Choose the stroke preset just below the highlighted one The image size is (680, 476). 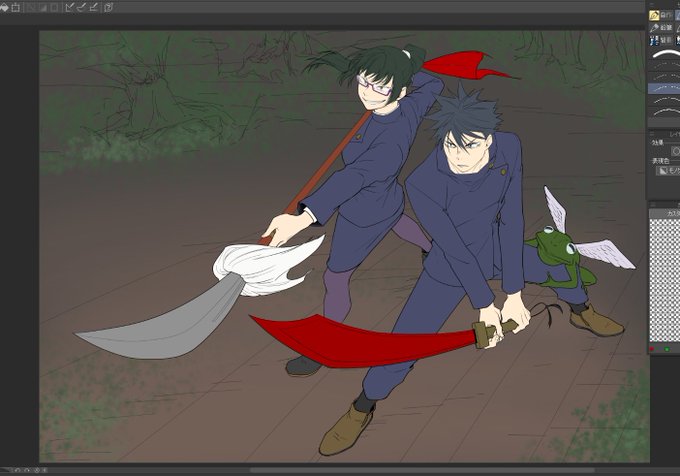tap(664, 101)
